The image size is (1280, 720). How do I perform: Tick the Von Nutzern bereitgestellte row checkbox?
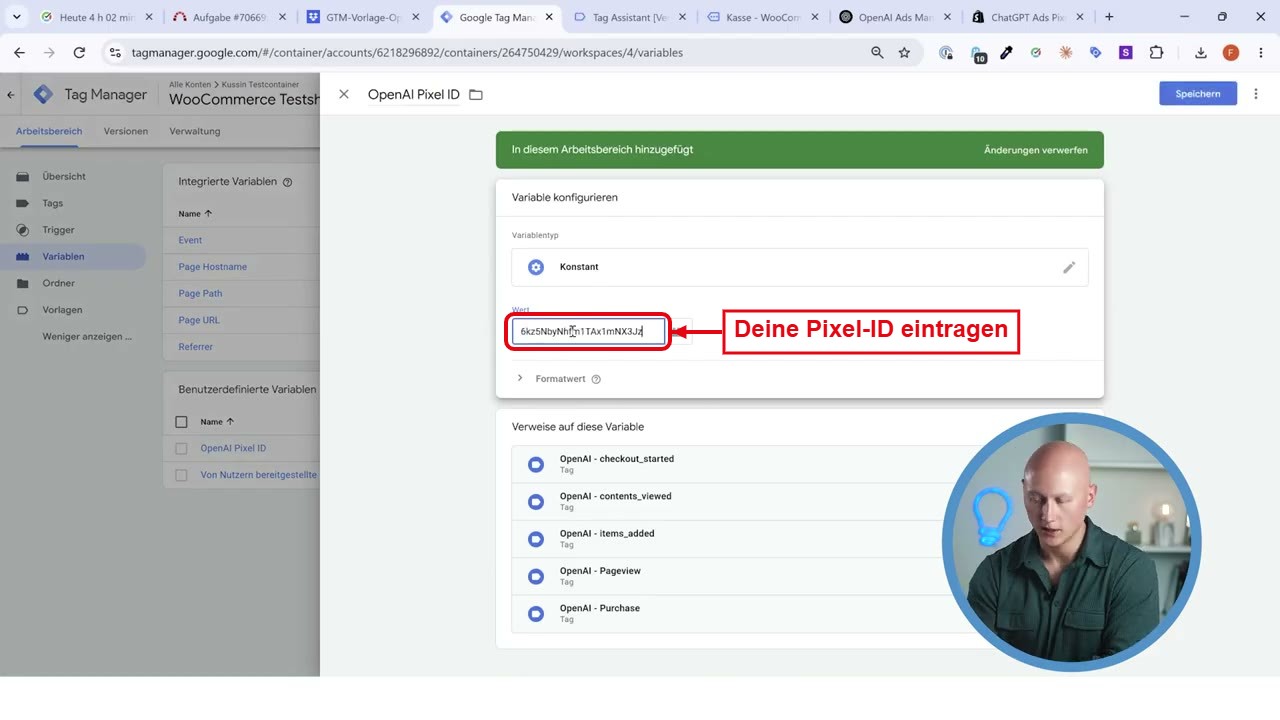(181, 476)
